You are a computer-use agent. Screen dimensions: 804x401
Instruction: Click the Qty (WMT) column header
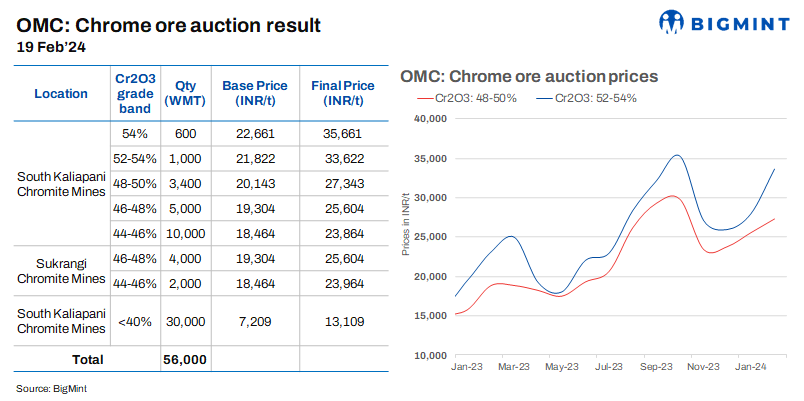coord(184,93)
